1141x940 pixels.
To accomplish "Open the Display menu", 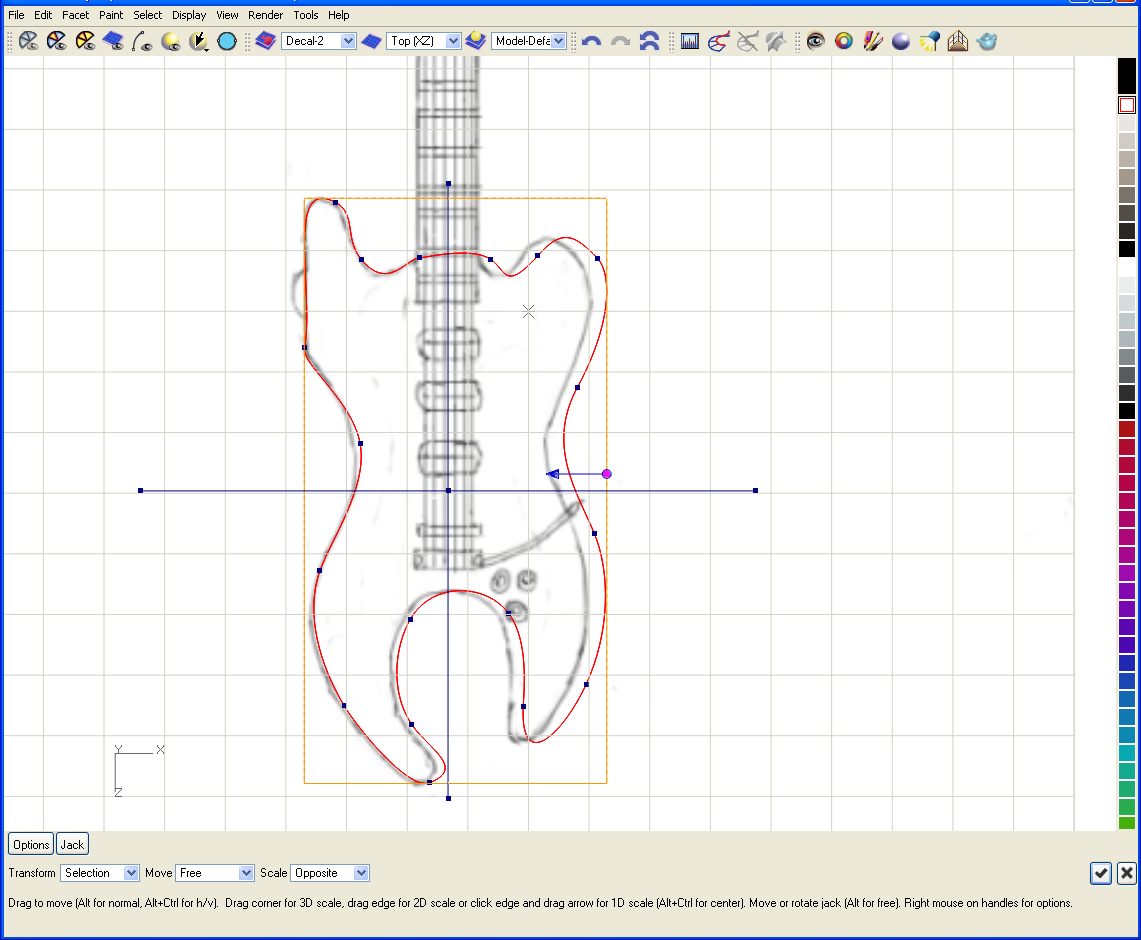I will coord(188,15).
